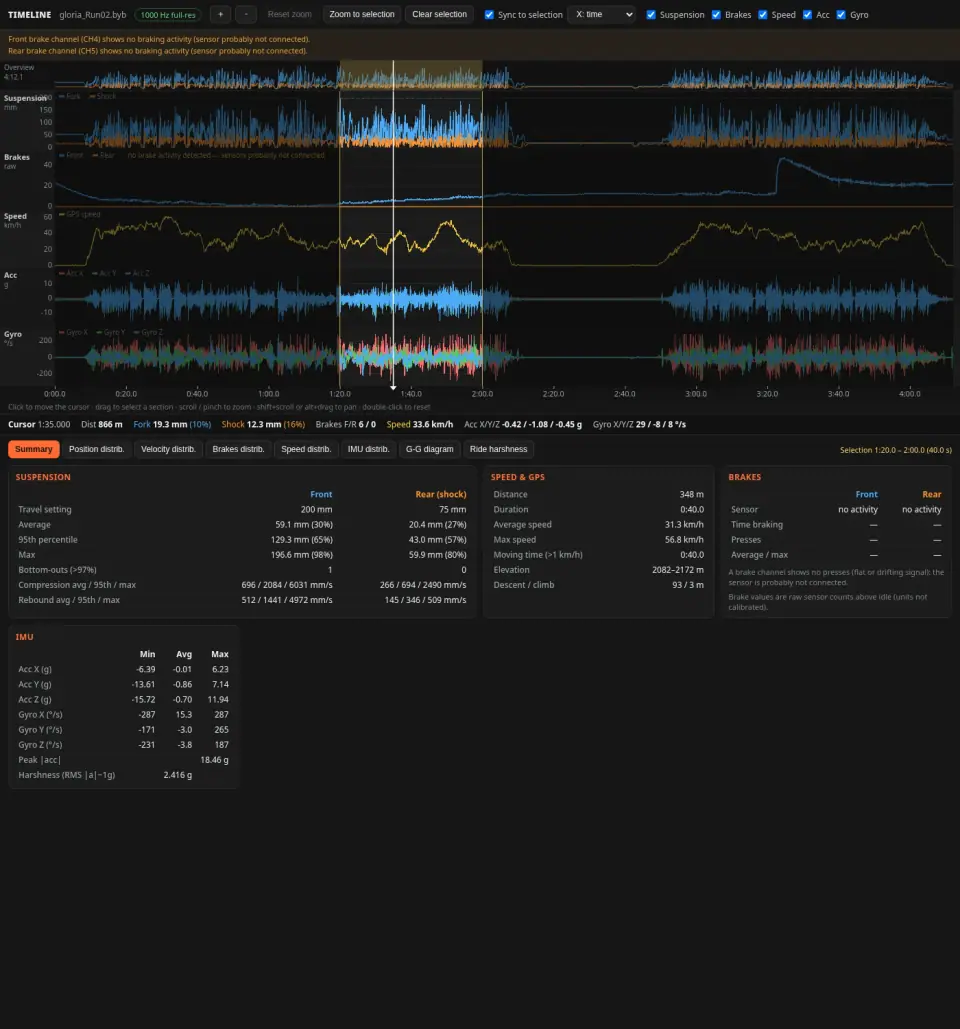Click the Harshness value 2.416 g
Viewport: 960px width, 1029px height.
tap(177, 776)
